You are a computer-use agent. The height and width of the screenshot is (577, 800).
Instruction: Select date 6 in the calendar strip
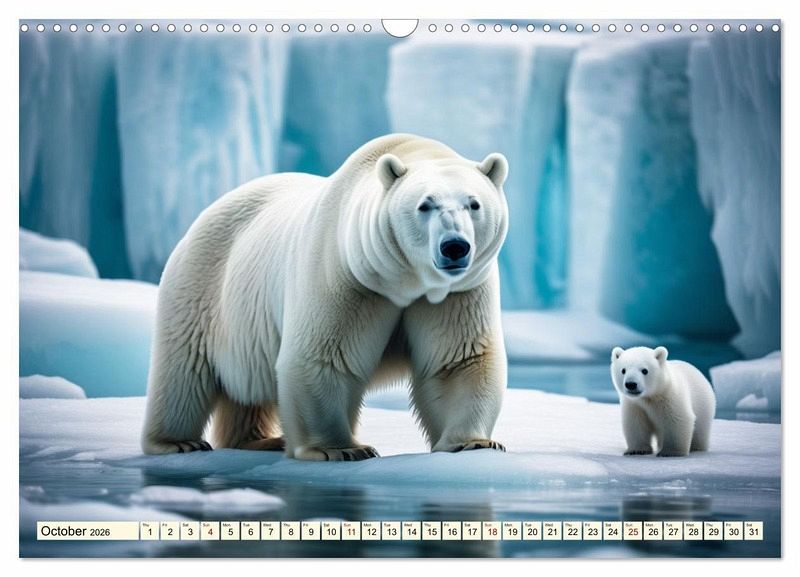point(250,531)
